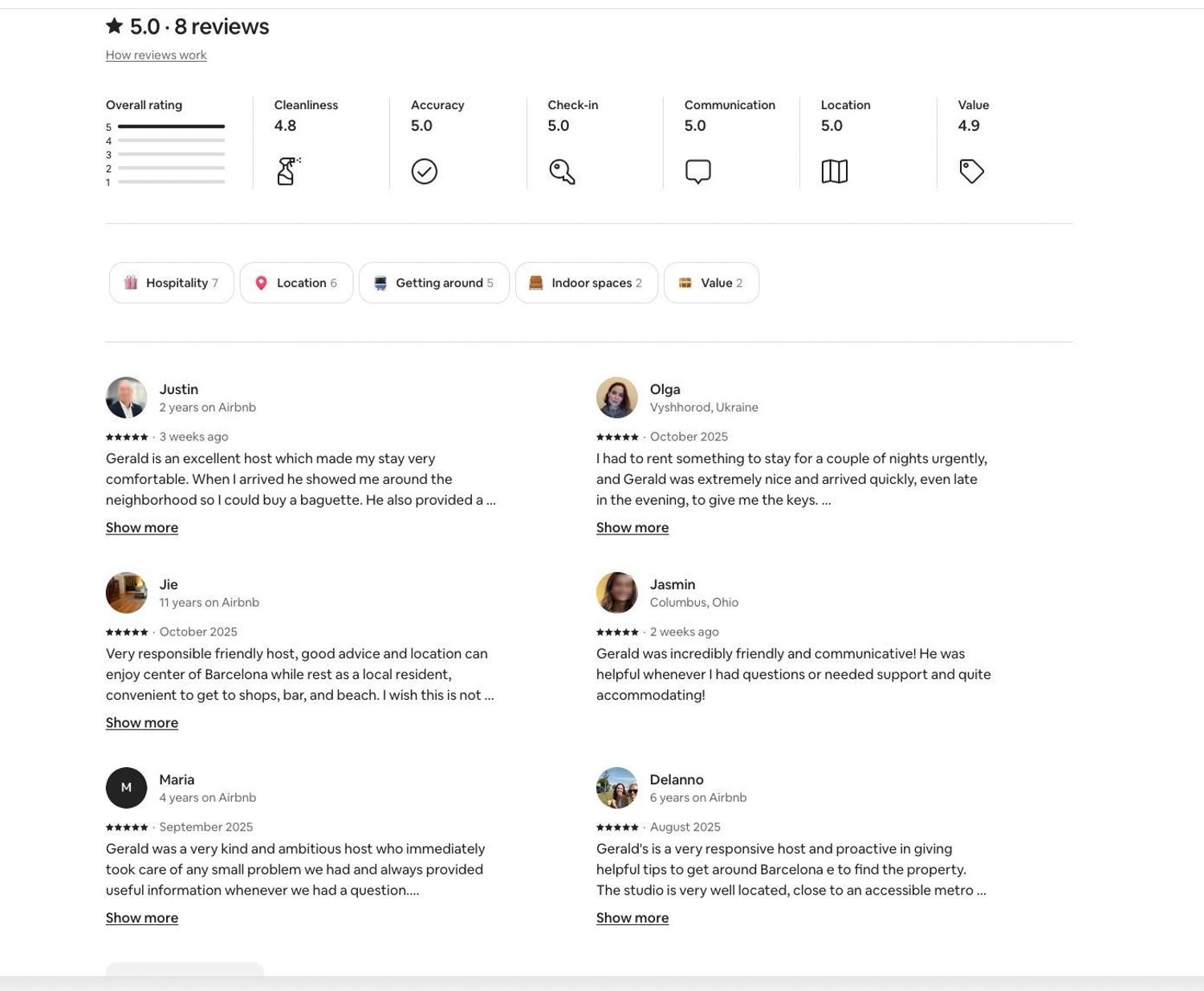Click the Location map icon

(834, 171)
